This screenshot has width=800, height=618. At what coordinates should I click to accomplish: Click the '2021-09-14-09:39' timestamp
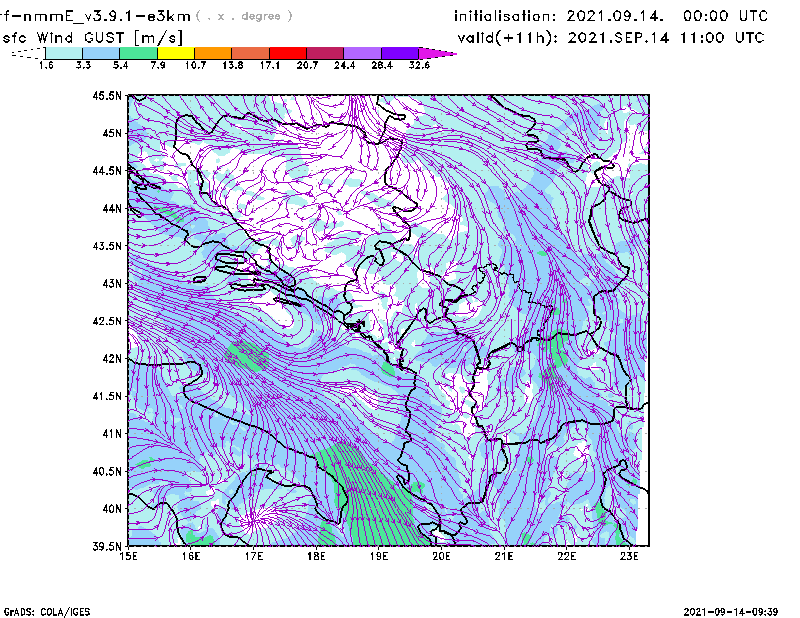[731, 611]
